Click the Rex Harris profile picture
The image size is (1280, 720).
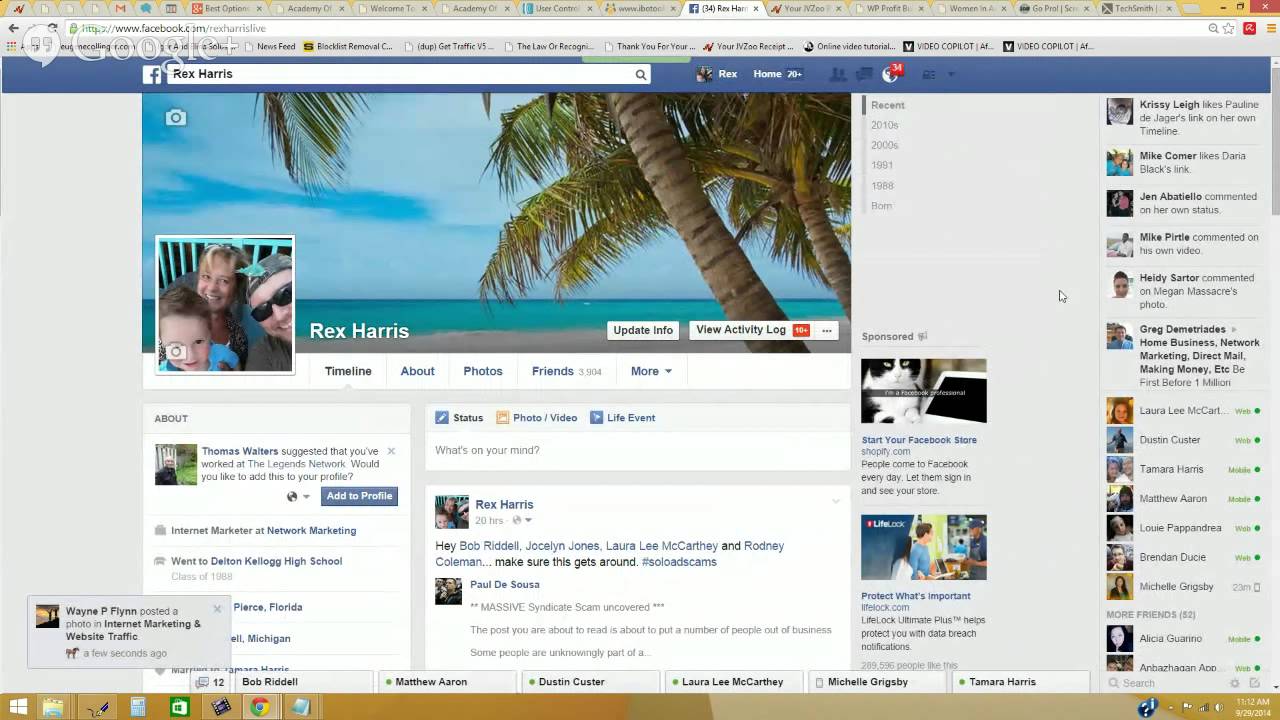(225, 305)
